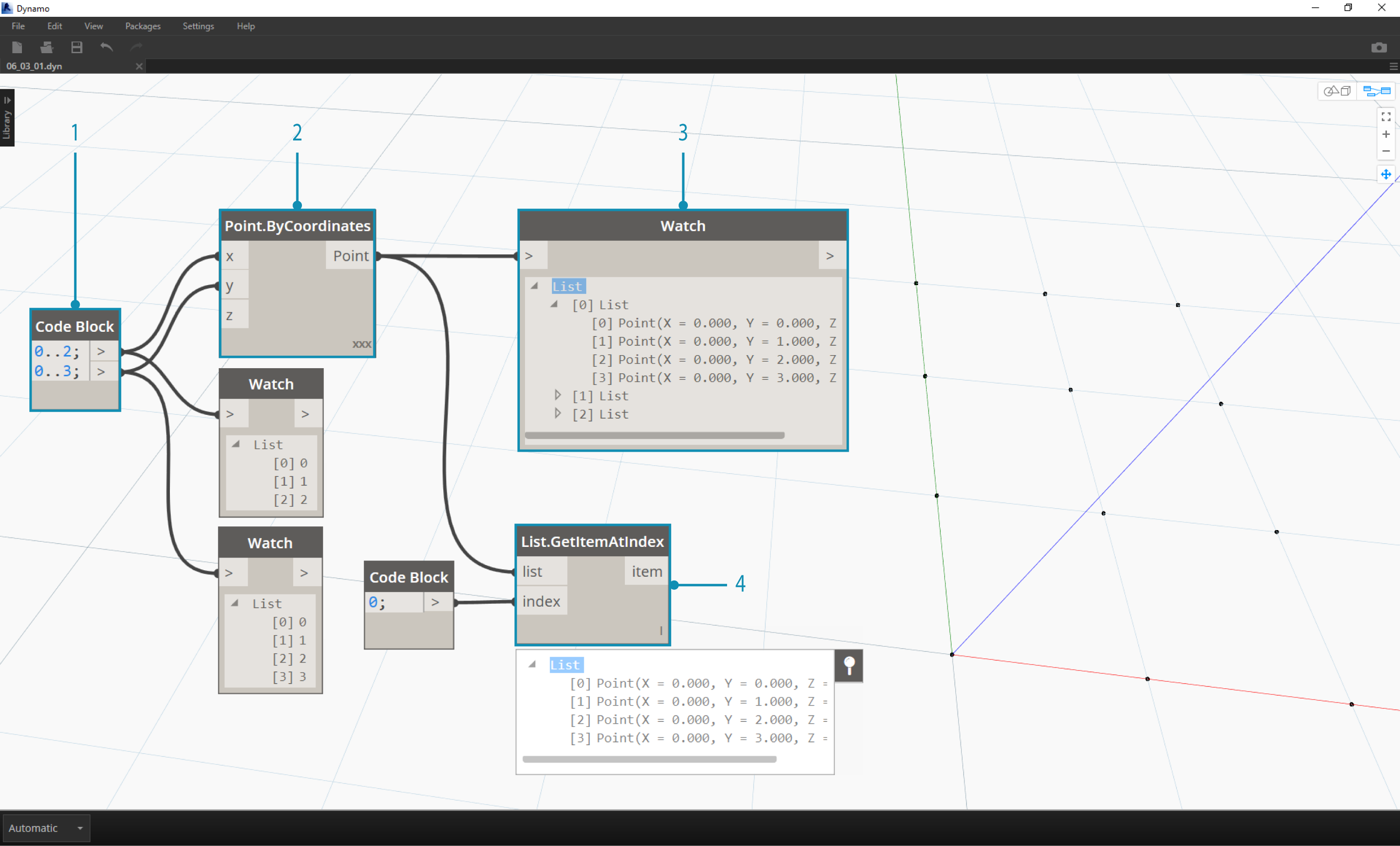Expand the Library side panel

pyautogui.click(x=7, y=118)
